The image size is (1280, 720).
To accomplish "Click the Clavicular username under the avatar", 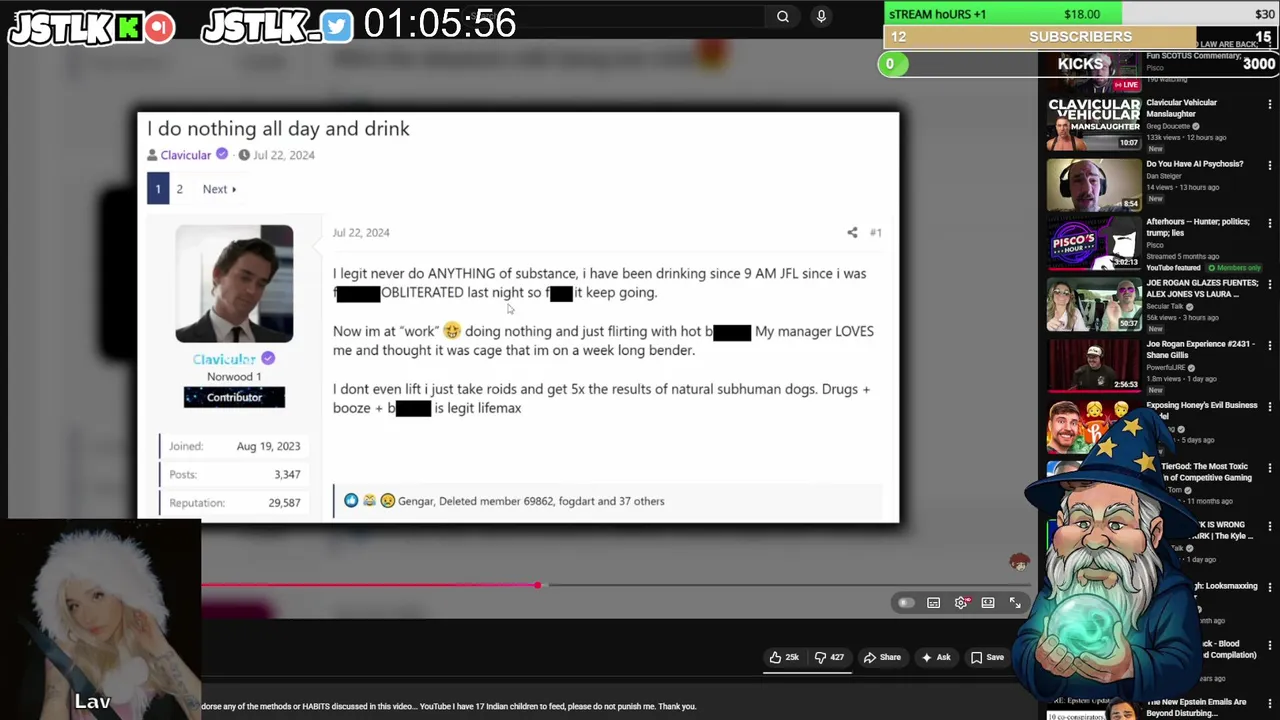I will 224,359.
